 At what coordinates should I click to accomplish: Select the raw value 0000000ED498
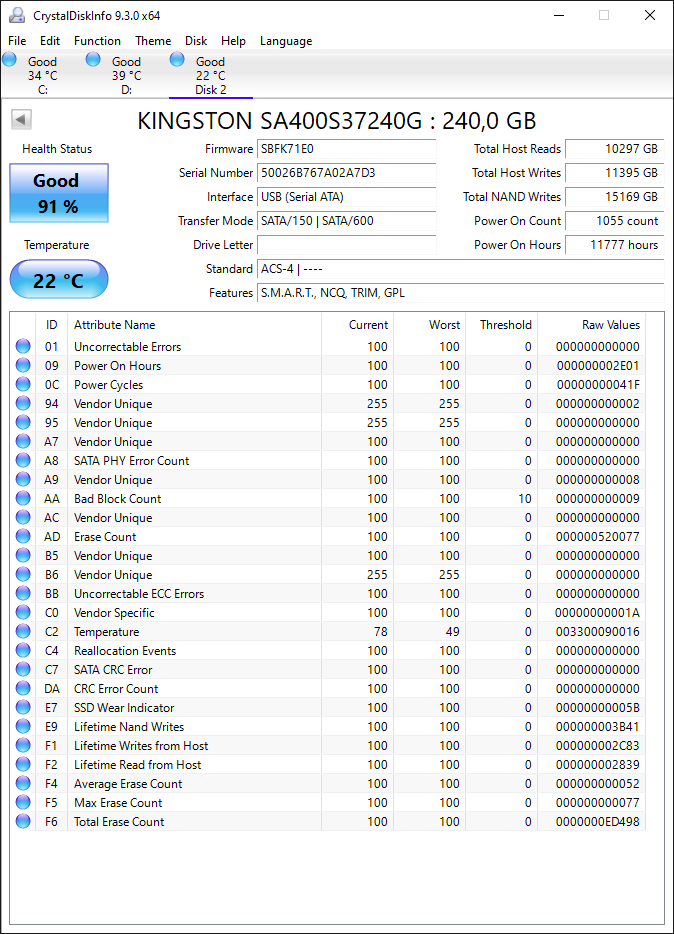point(598,821)
